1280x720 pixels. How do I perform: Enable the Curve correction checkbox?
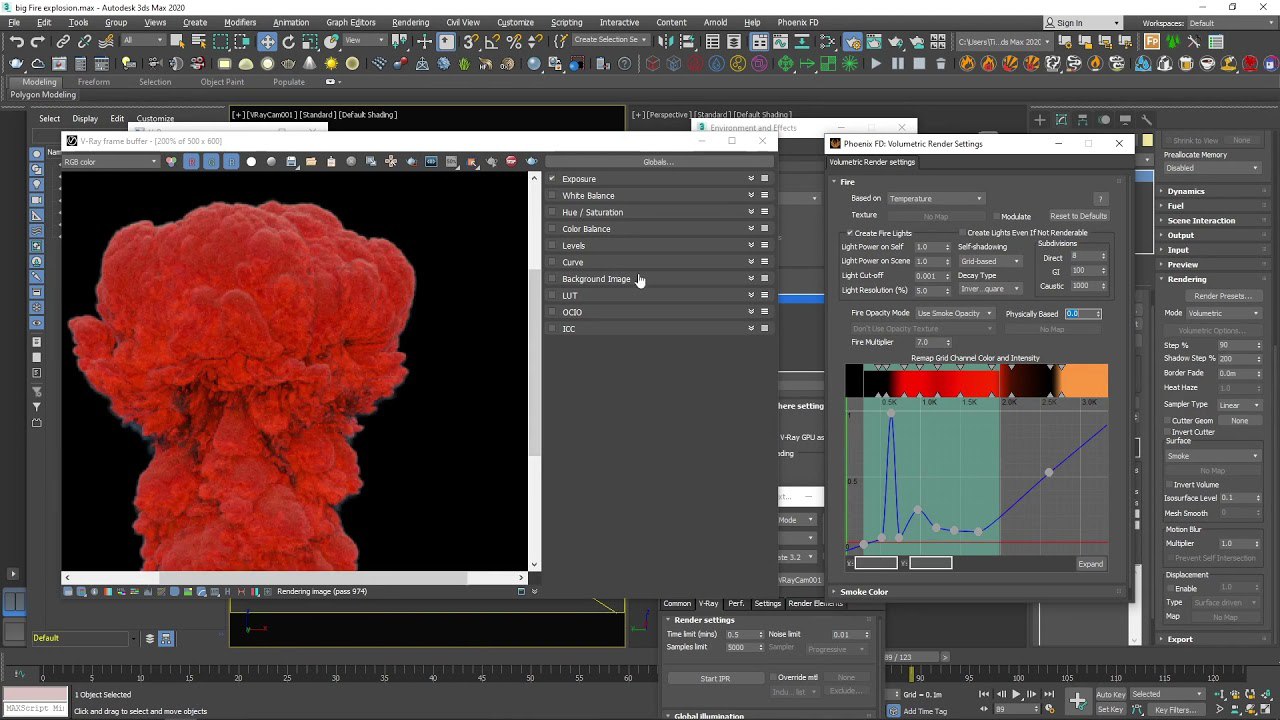[x=552, y=262]
